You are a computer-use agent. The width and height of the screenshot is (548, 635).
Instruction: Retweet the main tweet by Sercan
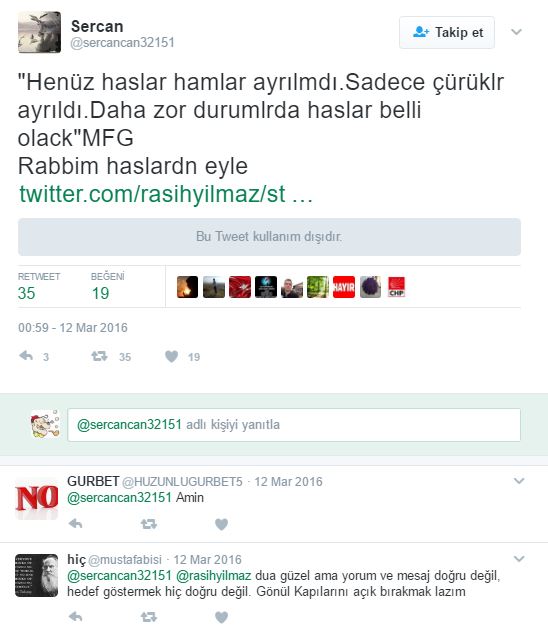pos(99,356)
